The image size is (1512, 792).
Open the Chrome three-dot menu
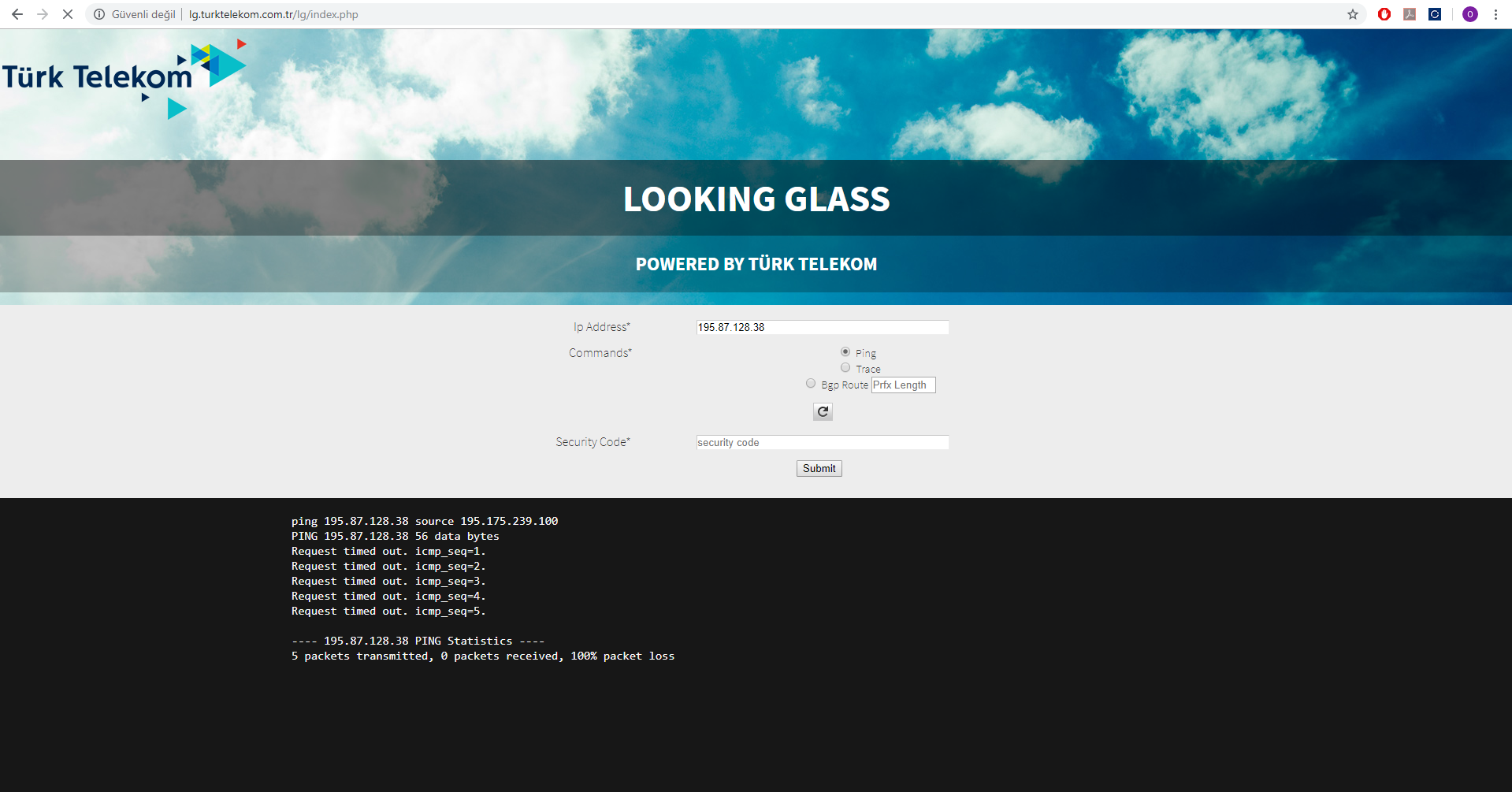(x=1495, y=14)
